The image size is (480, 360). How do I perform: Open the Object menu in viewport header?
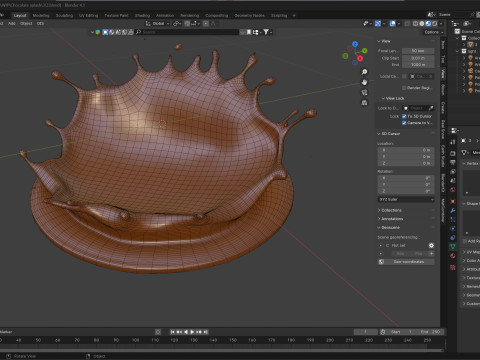pyautogui.click(x=26, y=23)
